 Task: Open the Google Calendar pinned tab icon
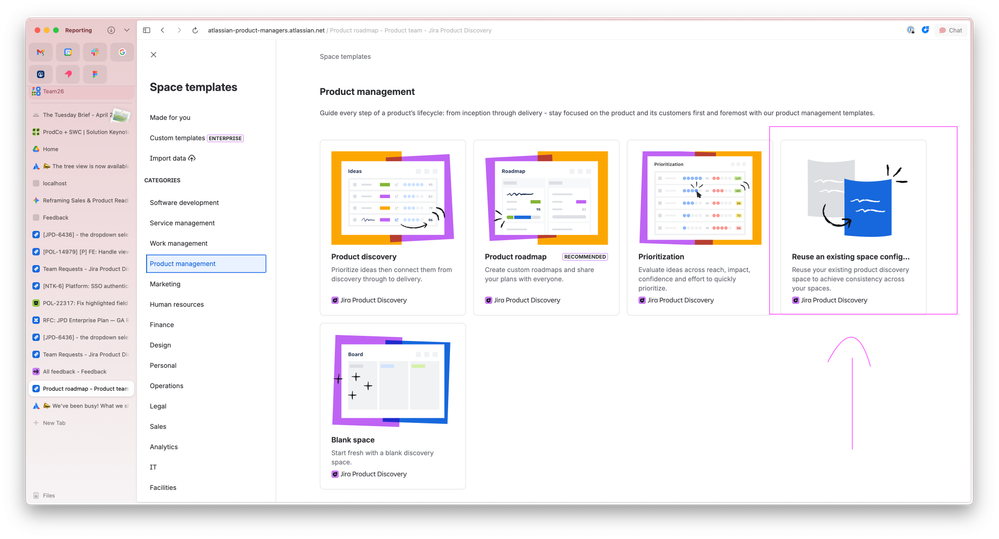pos(68,52)
